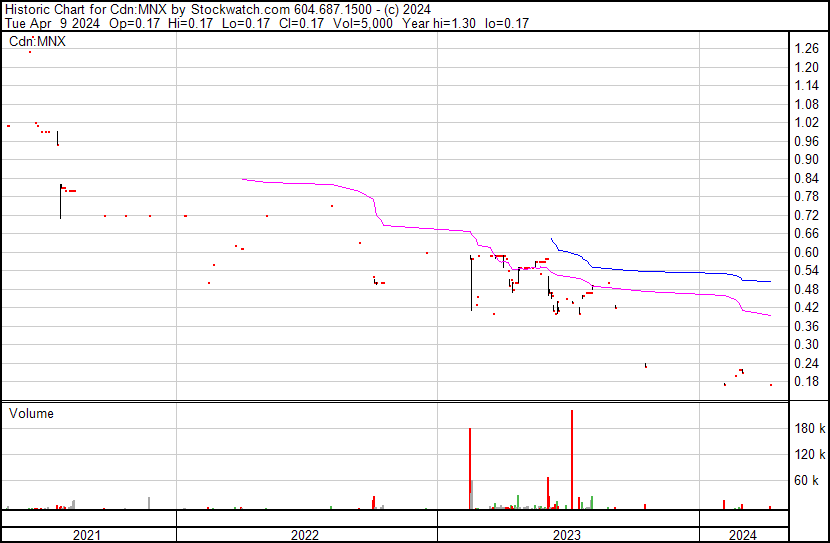Click the 2024 year label
830x543 pixels.
click(743, 535)
